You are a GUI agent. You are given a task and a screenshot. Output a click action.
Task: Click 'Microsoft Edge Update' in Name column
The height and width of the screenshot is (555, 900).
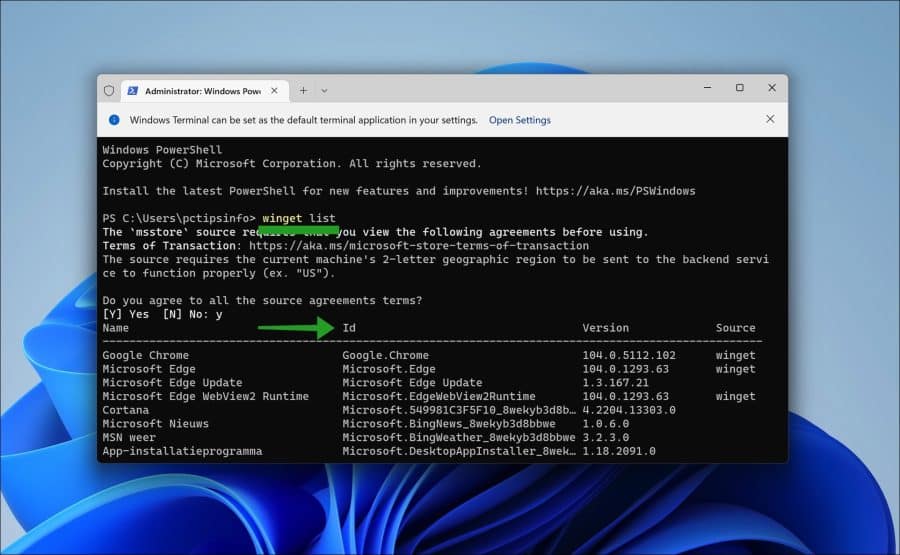point(172,383)
